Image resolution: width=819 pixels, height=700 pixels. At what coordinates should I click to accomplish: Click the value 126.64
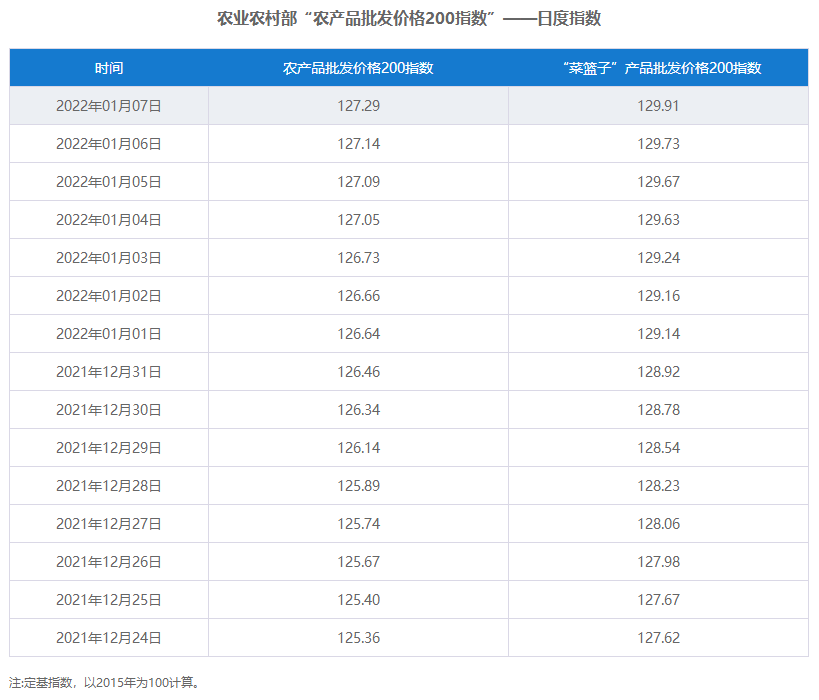click(x=358, y=334)
